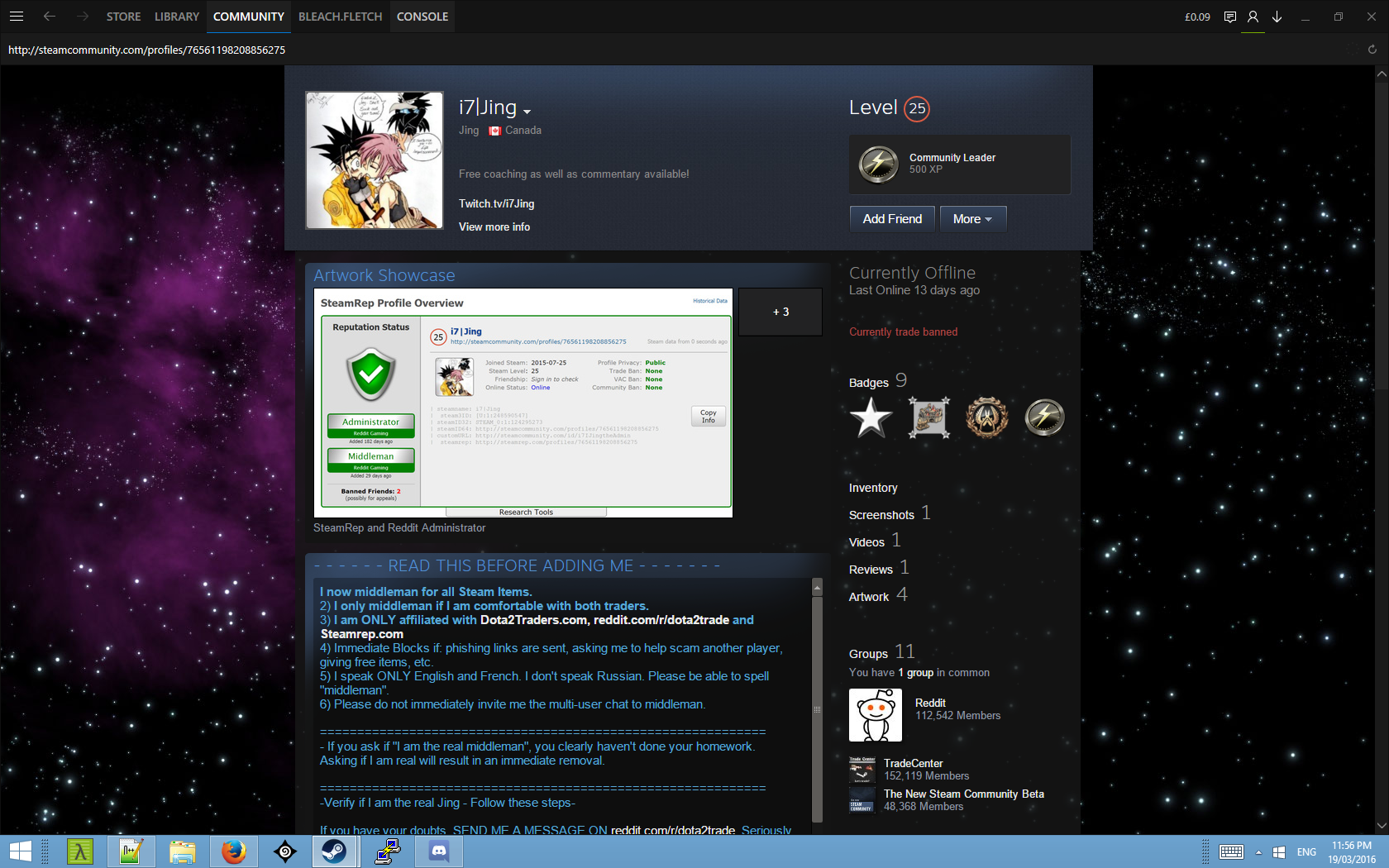Launch Firefox from the taskbar
1389x868 pixels.
tap(234, 851)
